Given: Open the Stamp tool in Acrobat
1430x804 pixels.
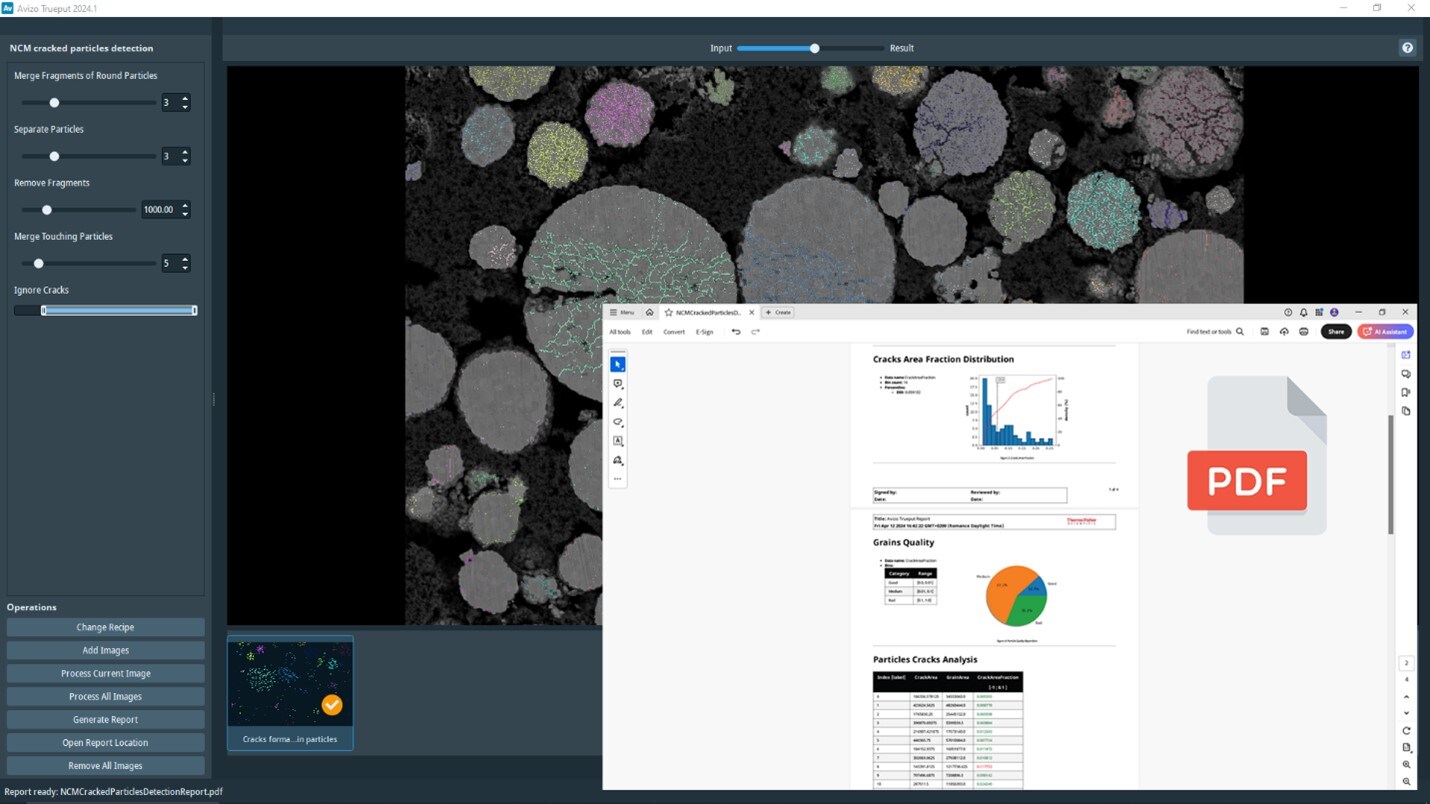Looking at the screenshot, I should tap(618, 460).
